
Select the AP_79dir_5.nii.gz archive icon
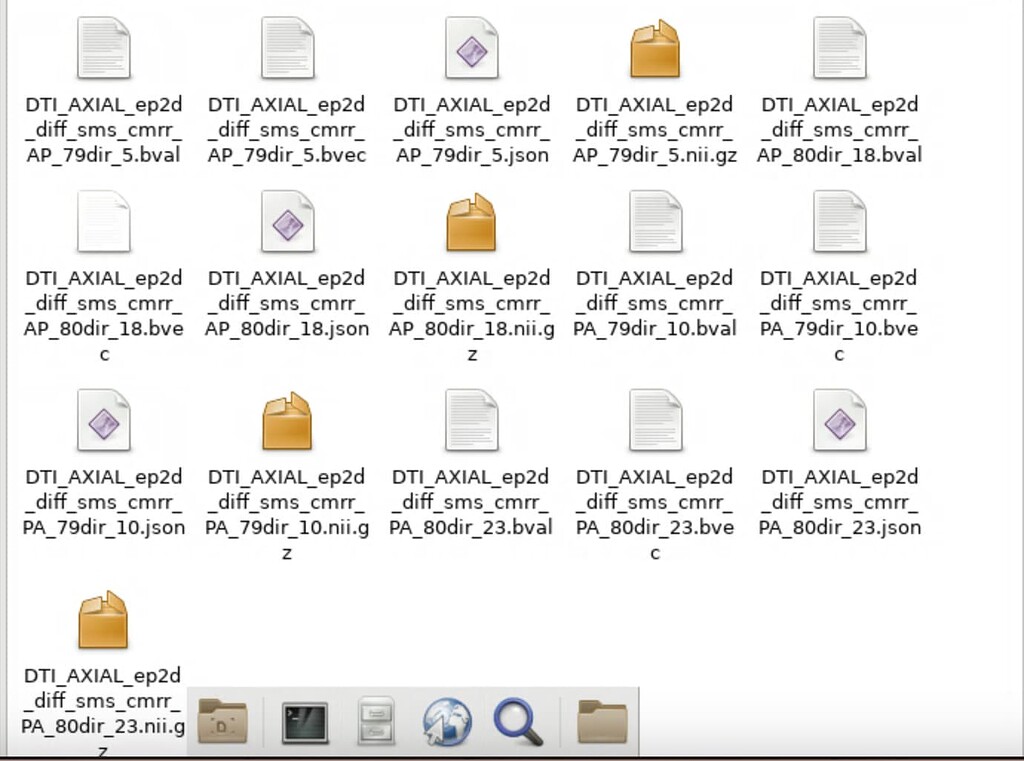(656, 45)
